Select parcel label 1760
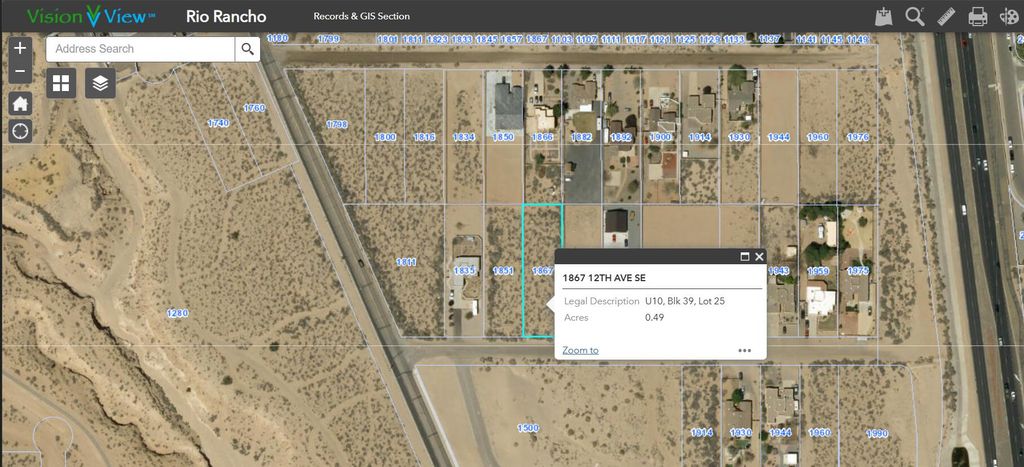 click(254, 108)
